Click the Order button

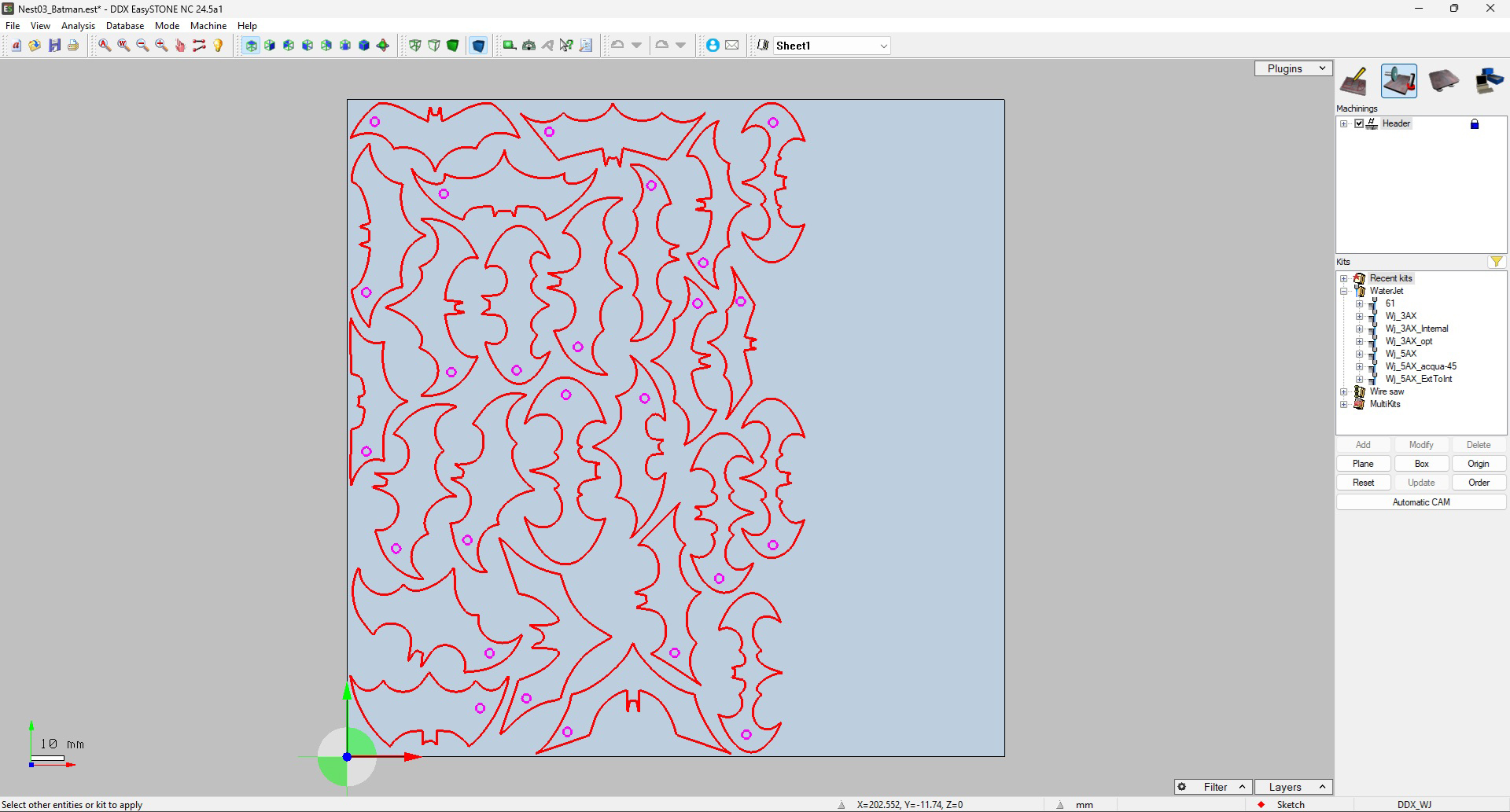(1479, 483)
